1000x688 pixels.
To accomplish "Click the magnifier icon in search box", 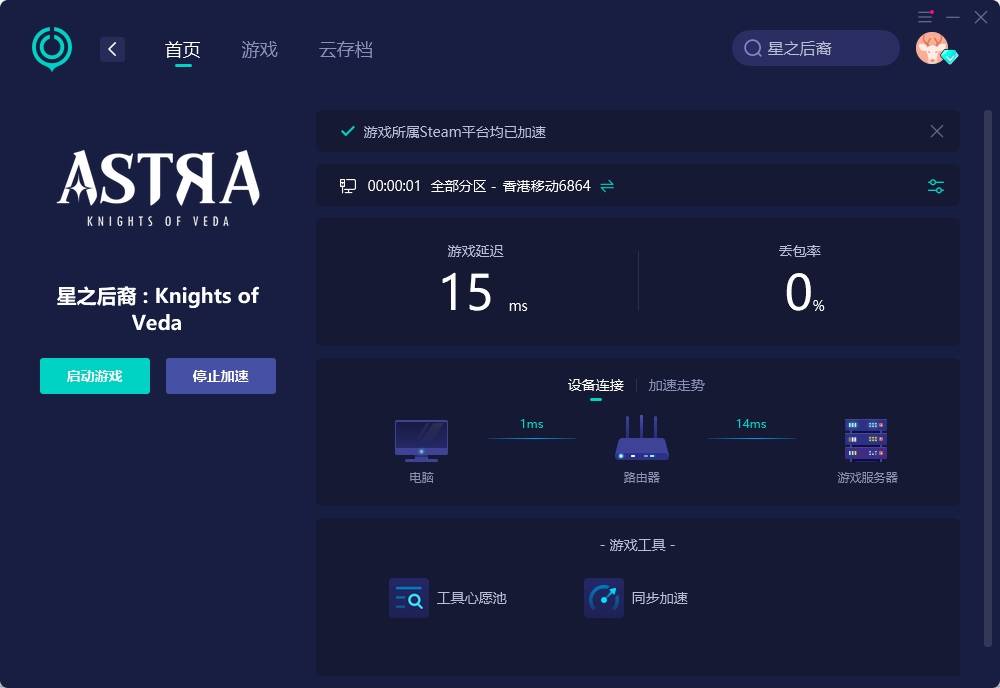I will pyautogui.click(x=753, y=48).
